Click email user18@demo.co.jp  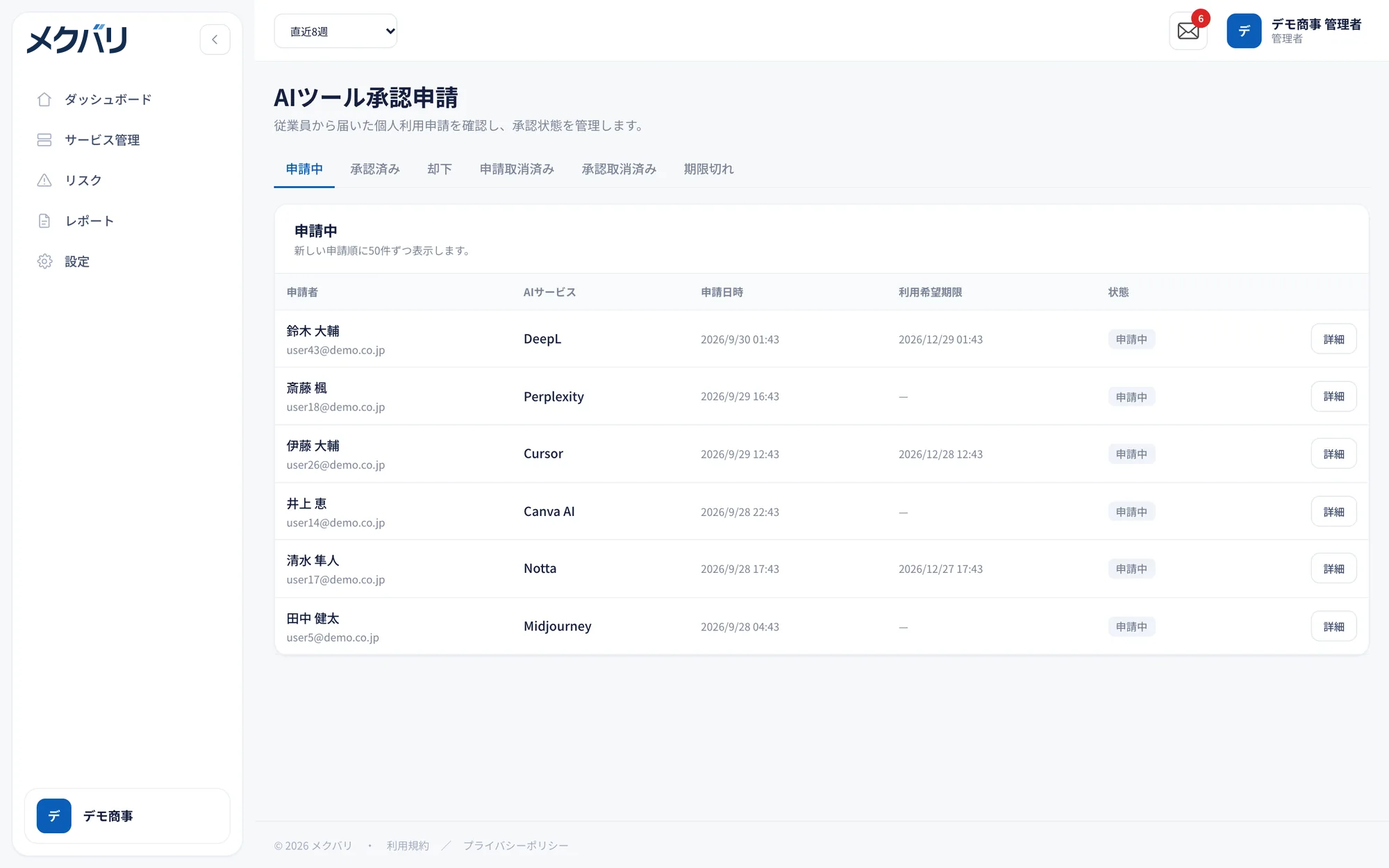335,407
